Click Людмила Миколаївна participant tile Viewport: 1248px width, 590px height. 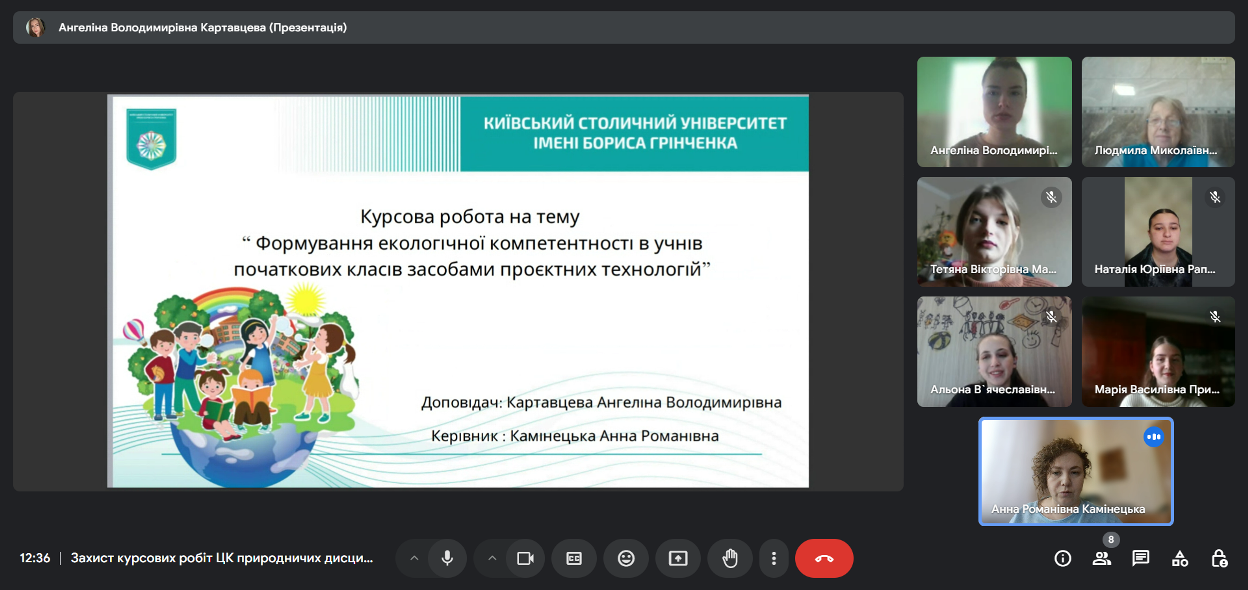pyautogui.click(x=1158, y=111)
